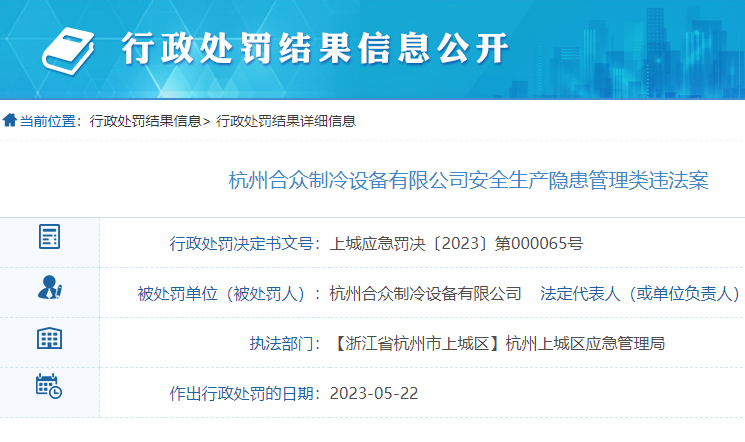Image resolution: width=745 pixels, height=442 pixels.
Task: Click the case title 杭州合众制冷设备有限公司安全生产隐患管理类违法案
Action: coord(468,181)
